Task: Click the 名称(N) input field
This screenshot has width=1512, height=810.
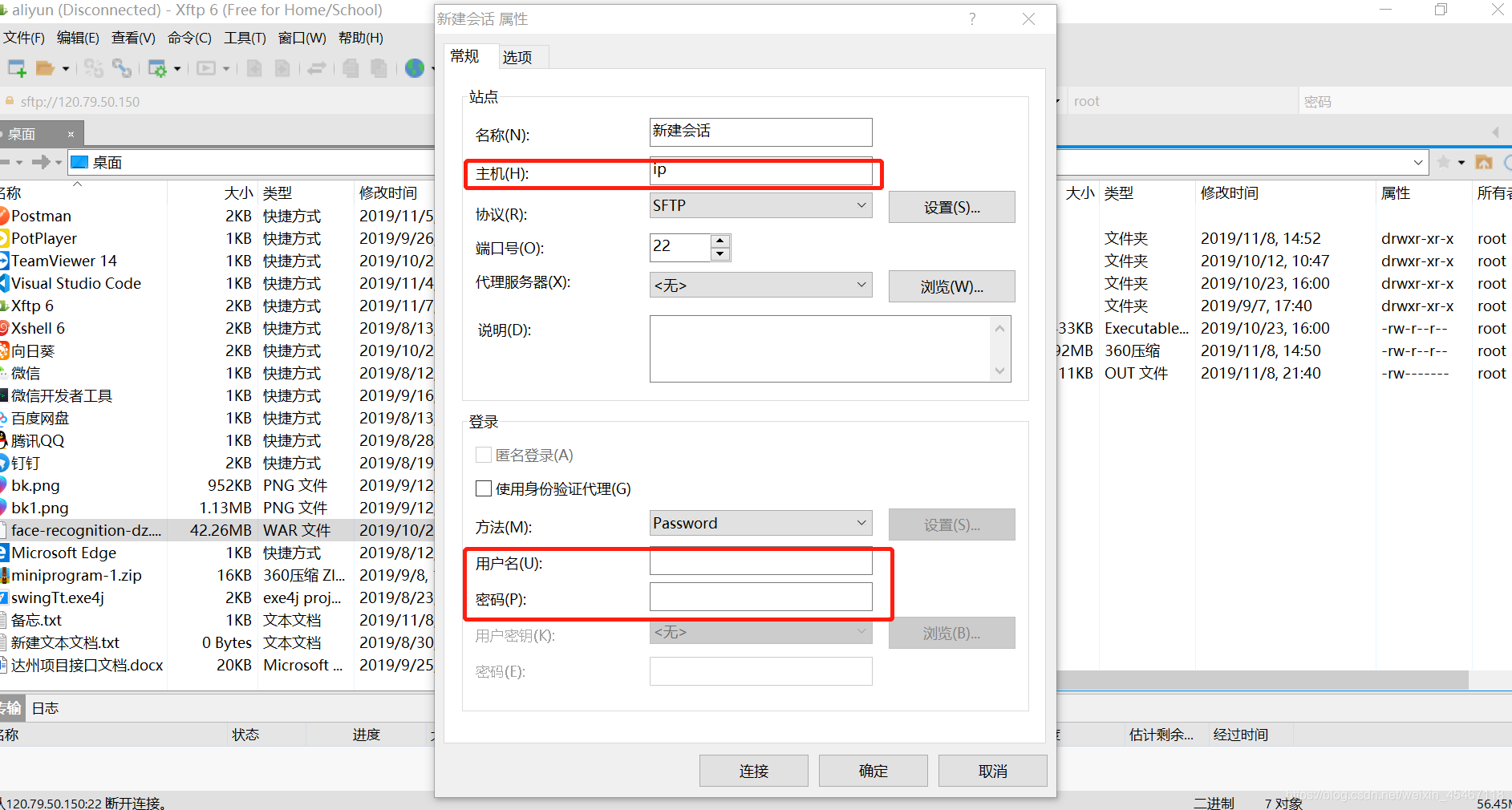Action: [760, 132]
